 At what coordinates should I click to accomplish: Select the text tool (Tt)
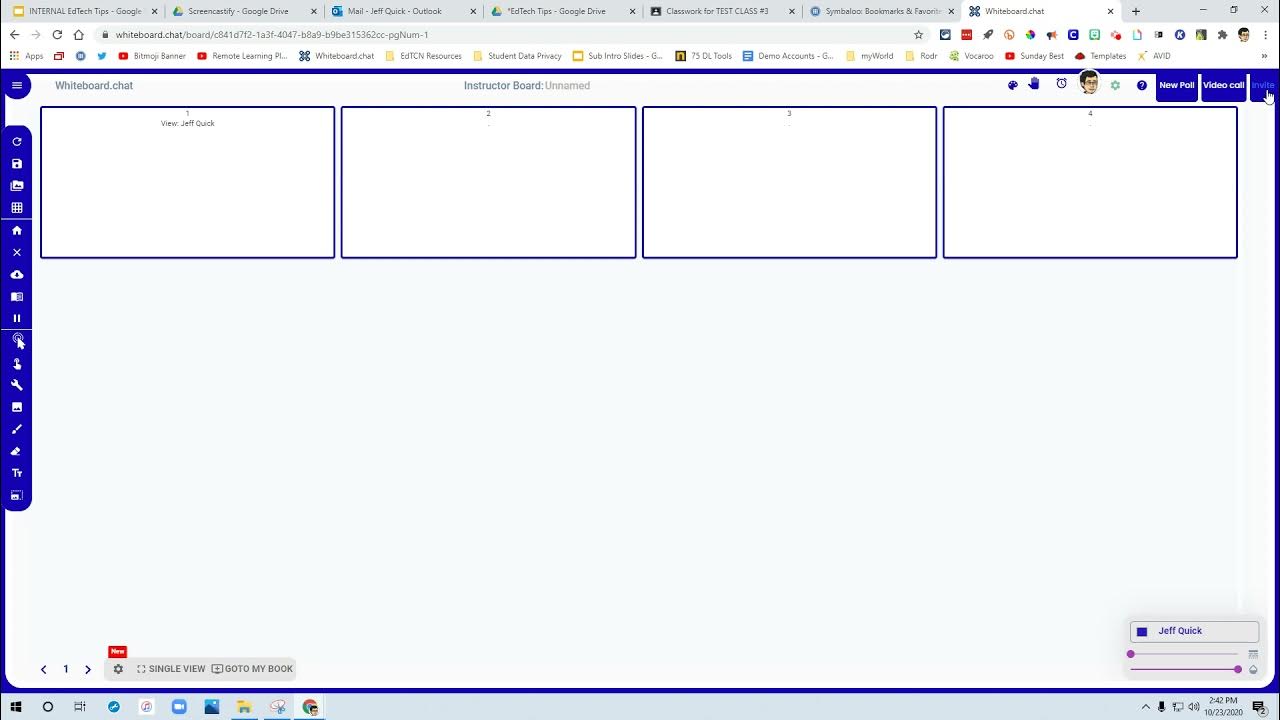tap(16, 473)
